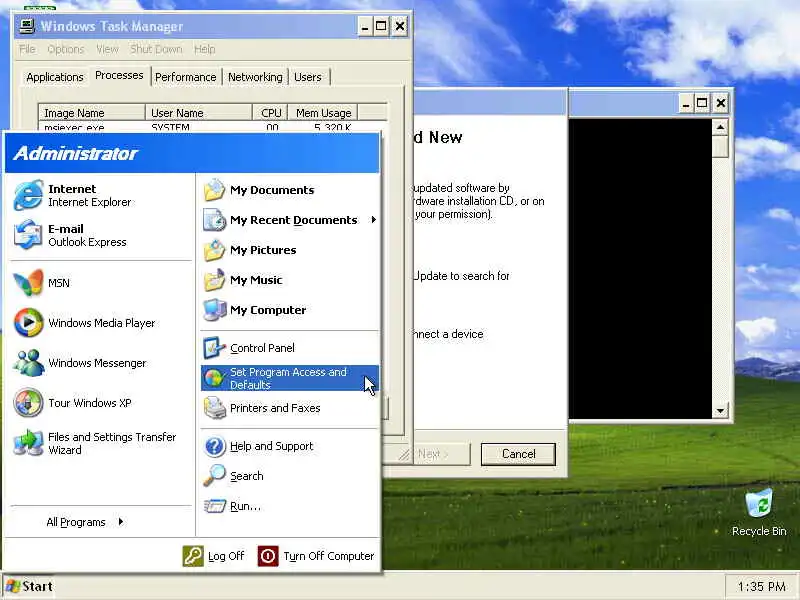The image size is (800, 600).
Task: Open the View menu in Task Manager
Action: (107, 49)
